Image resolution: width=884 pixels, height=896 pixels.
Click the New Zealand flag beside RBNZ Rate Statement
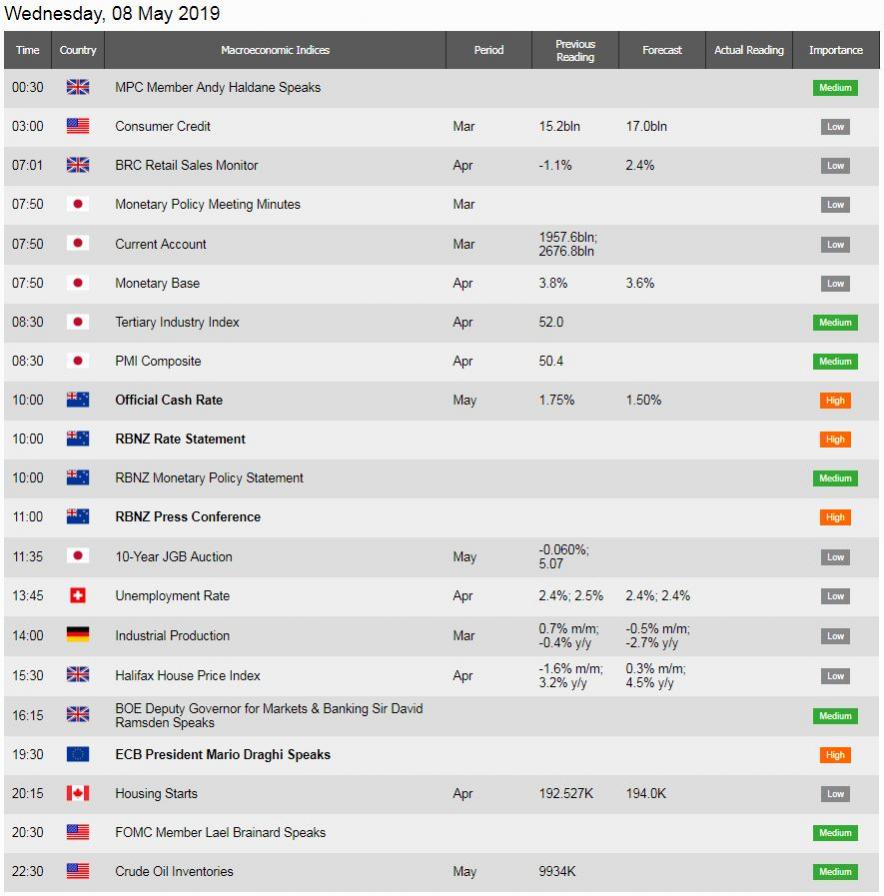[78, 438]
